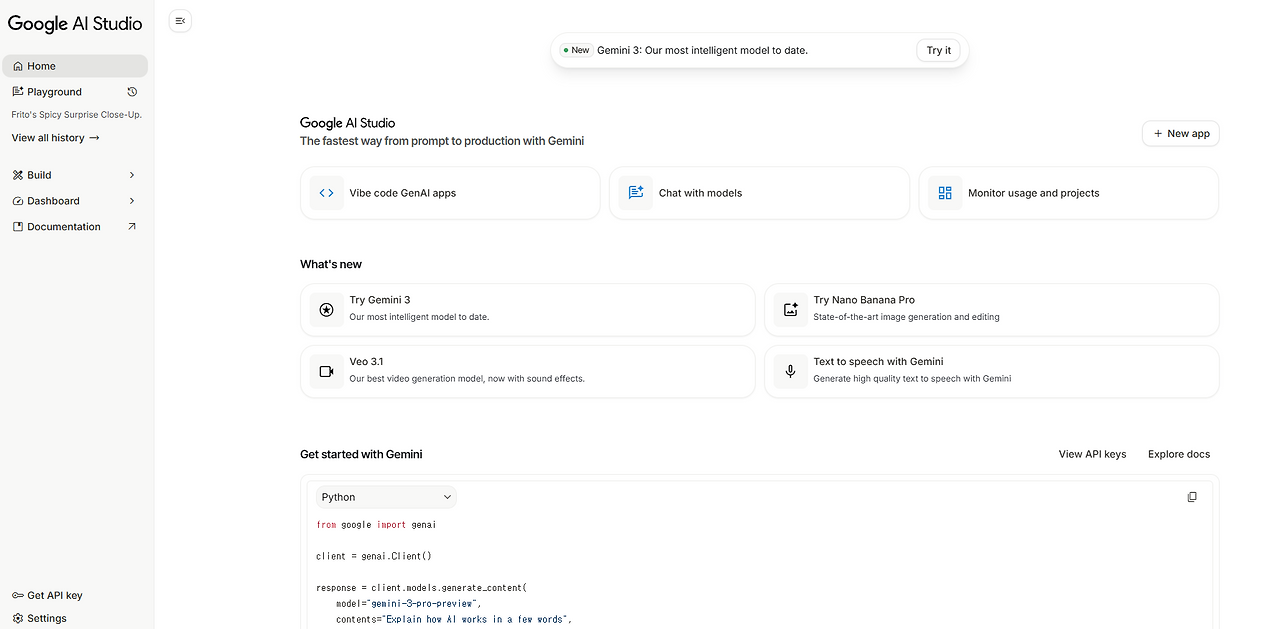
Task: Open Playground from the sidebar
Action: pos(54,92)
